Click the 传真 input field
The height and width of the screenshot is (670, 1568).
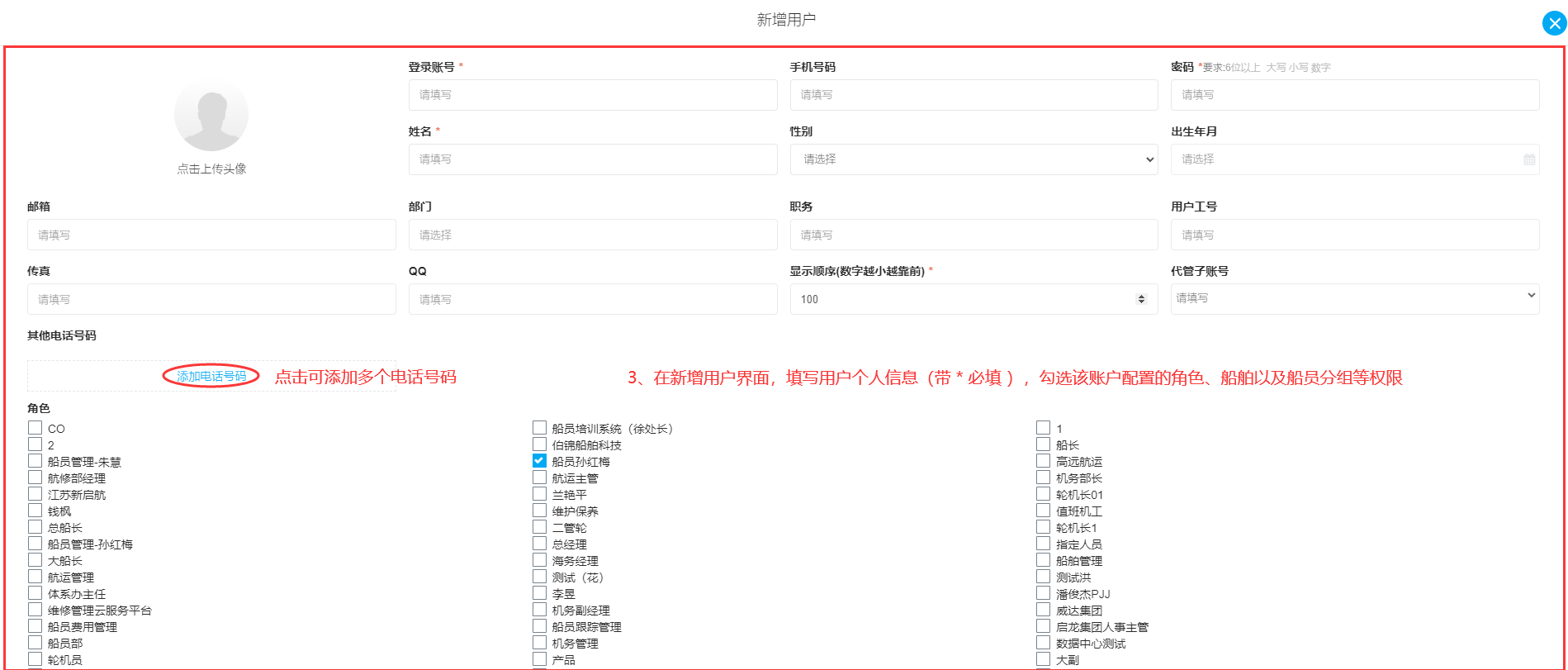211,299
